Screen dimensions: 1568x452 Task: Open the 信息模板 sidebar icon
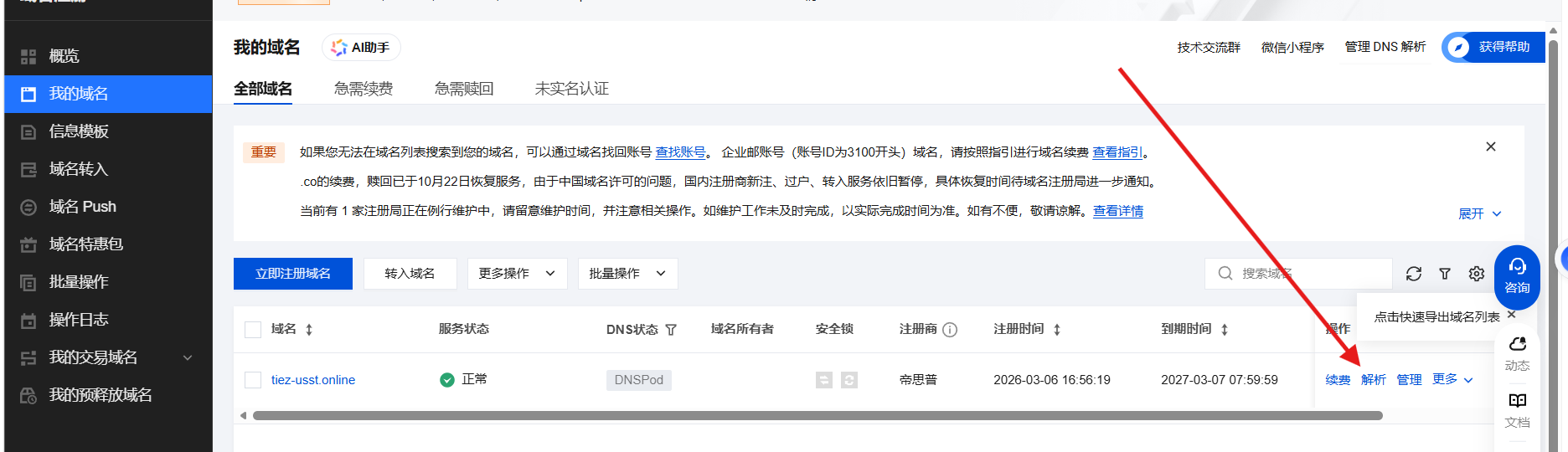28,132
